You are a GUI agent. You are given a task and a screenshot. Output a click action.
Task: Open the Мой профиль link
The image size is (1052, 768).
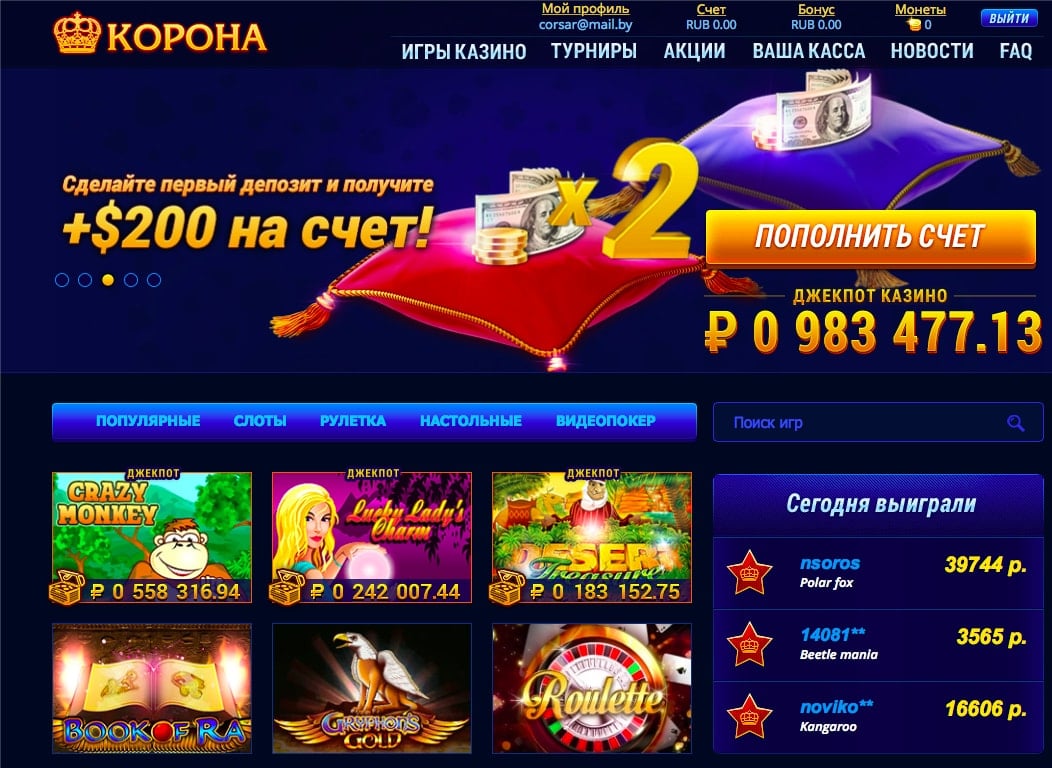(x=585, y=9)
